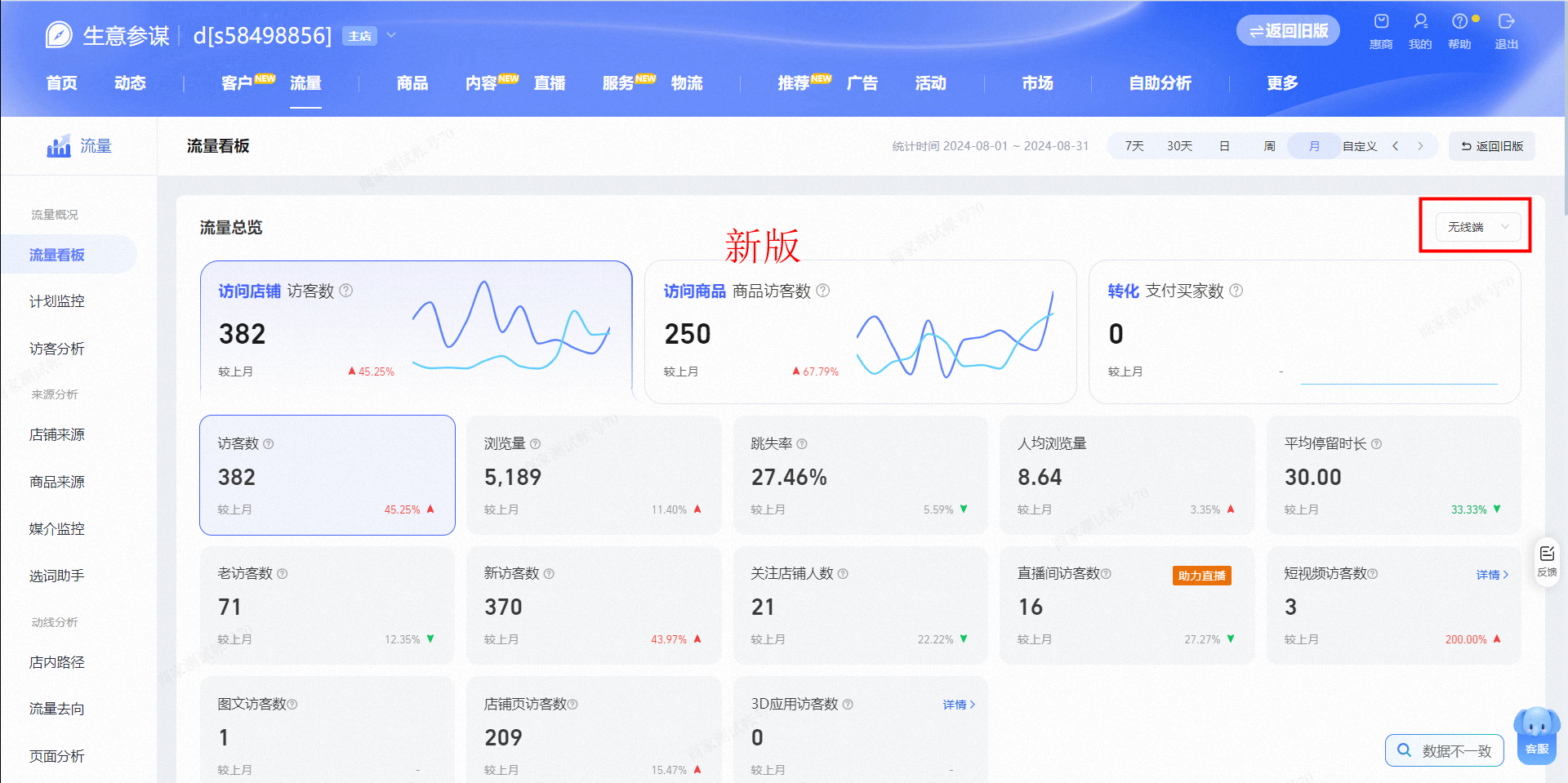Viewport: 1568px width, 783px height.
Task: Show help tooltip for 支付买家数
Action: pos(1236,291)
